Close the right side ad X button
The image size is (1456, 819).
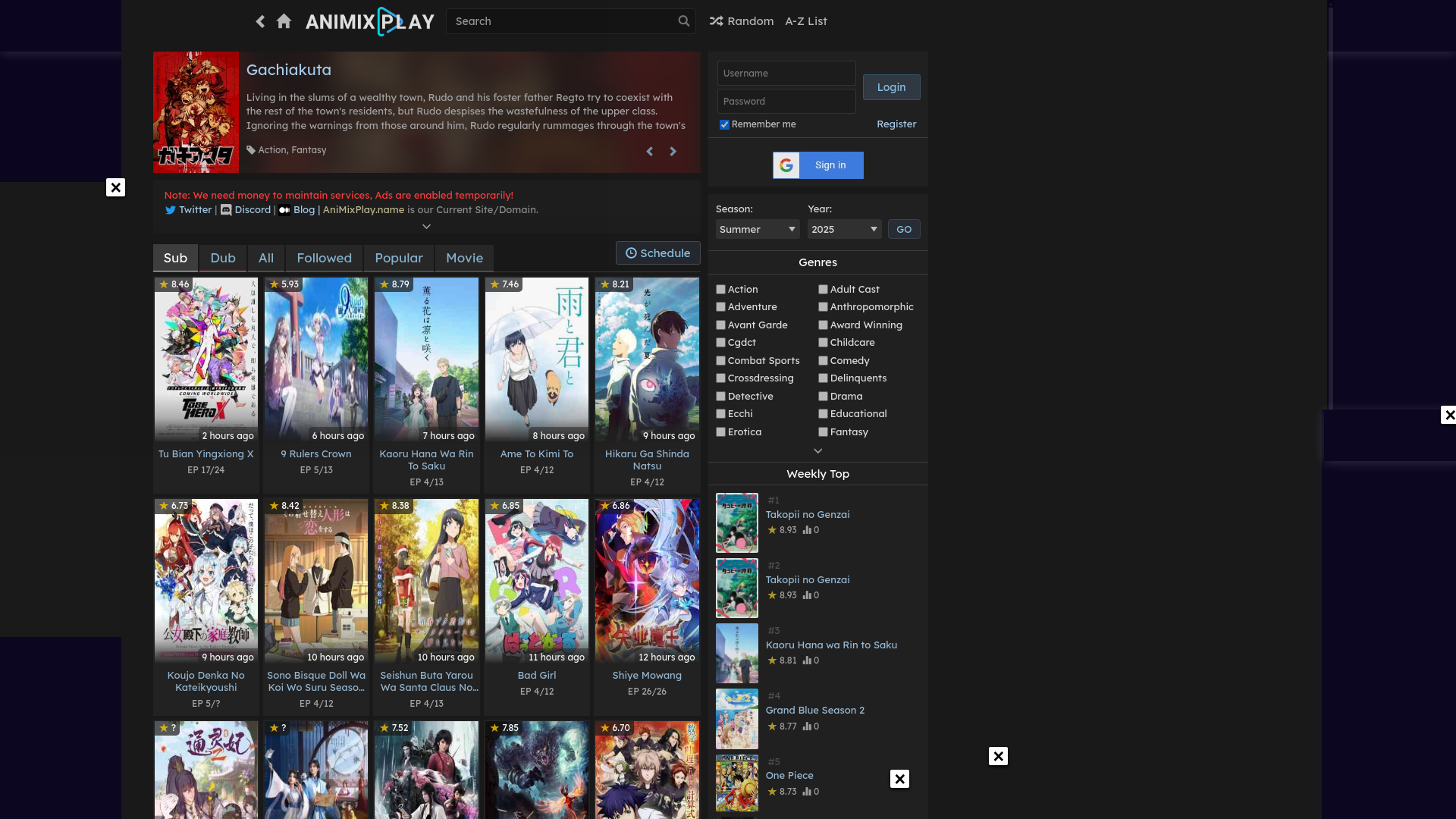(x=1449, y=415)
